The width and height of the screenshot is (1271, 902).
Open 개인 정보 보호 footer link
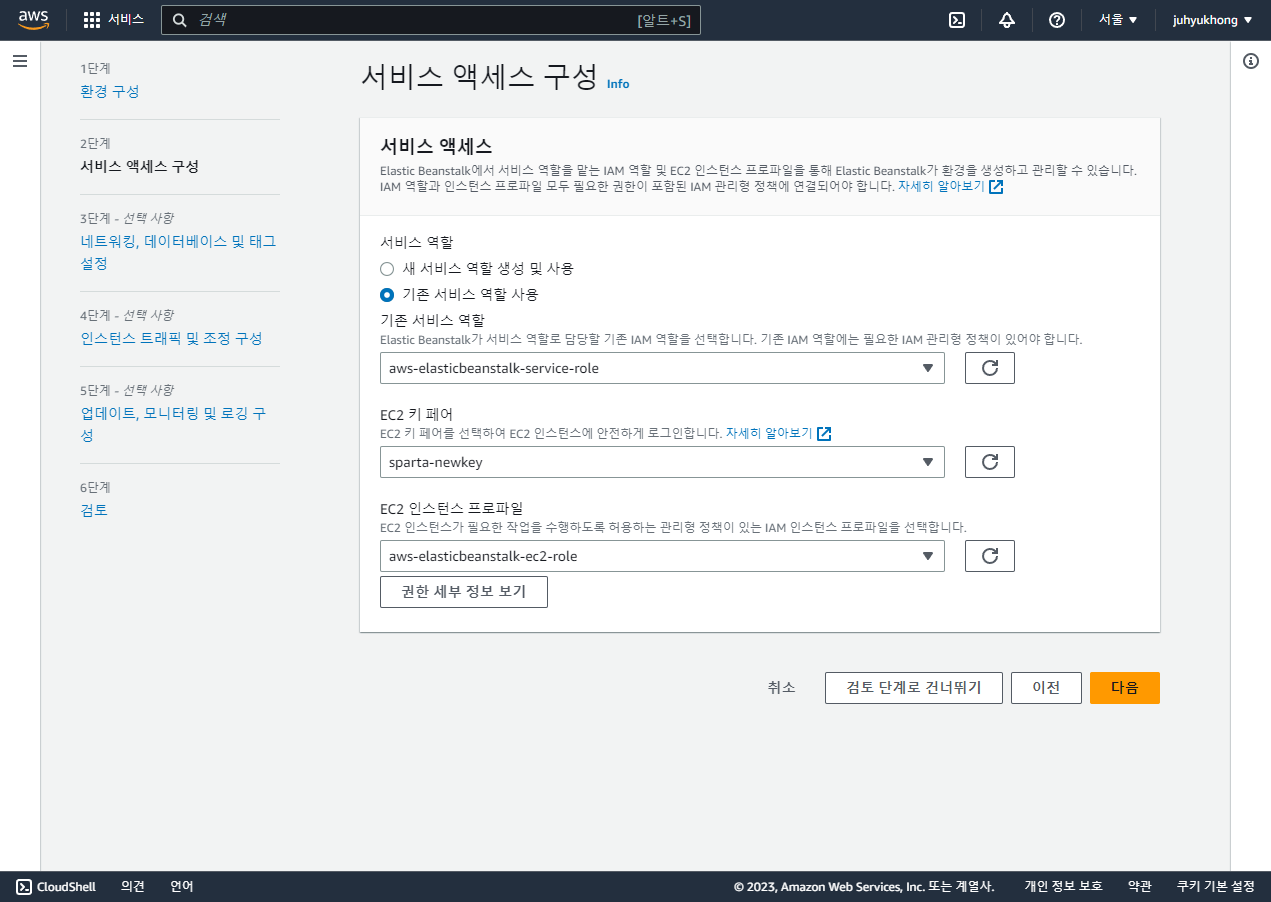[x=1063, y=886]
